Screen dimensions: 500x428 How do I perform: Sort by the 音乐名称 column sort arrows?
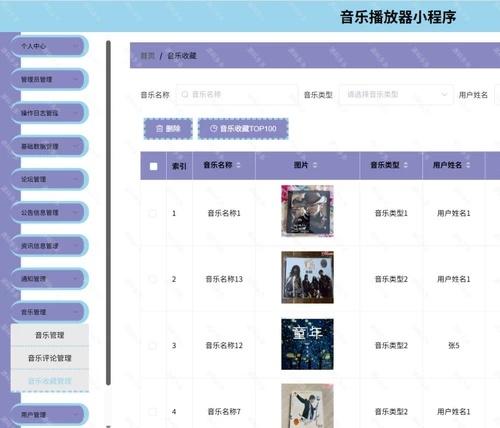coord(238,165)
